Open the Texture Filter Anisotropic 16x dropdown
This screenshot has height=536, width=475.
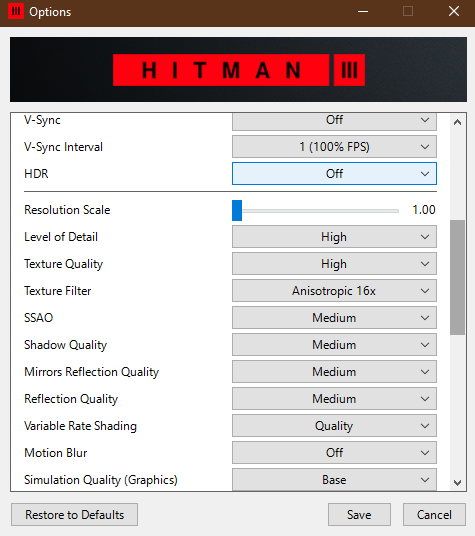[334, 291]
